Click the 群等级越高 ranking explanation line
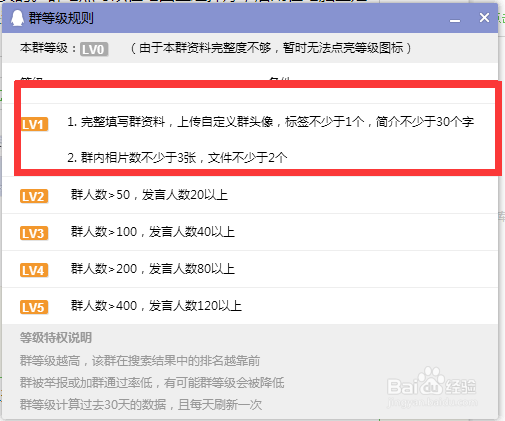The image size is (505, 421). coord(140,361)
